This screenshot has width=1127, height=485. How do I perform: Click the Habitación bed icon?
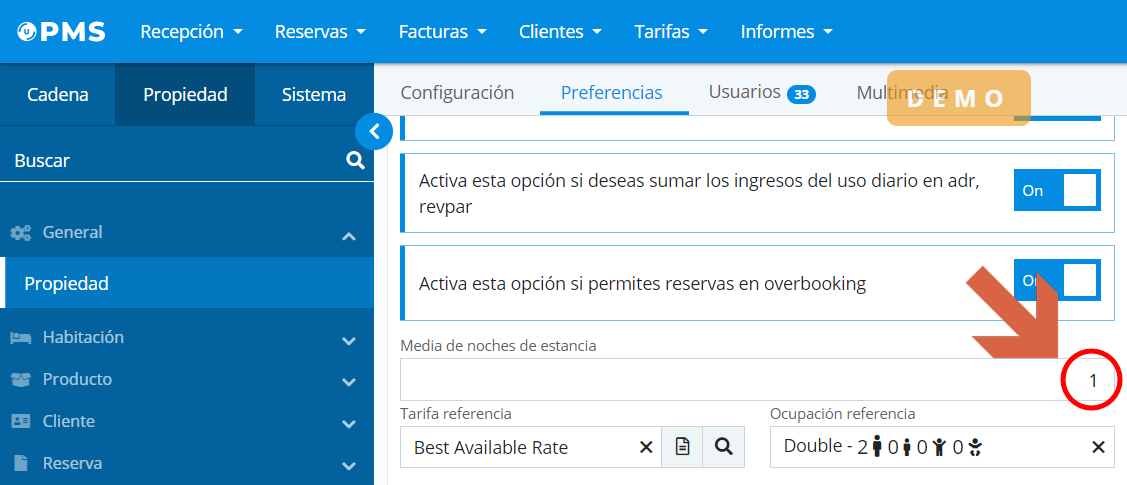pos(21,338)
